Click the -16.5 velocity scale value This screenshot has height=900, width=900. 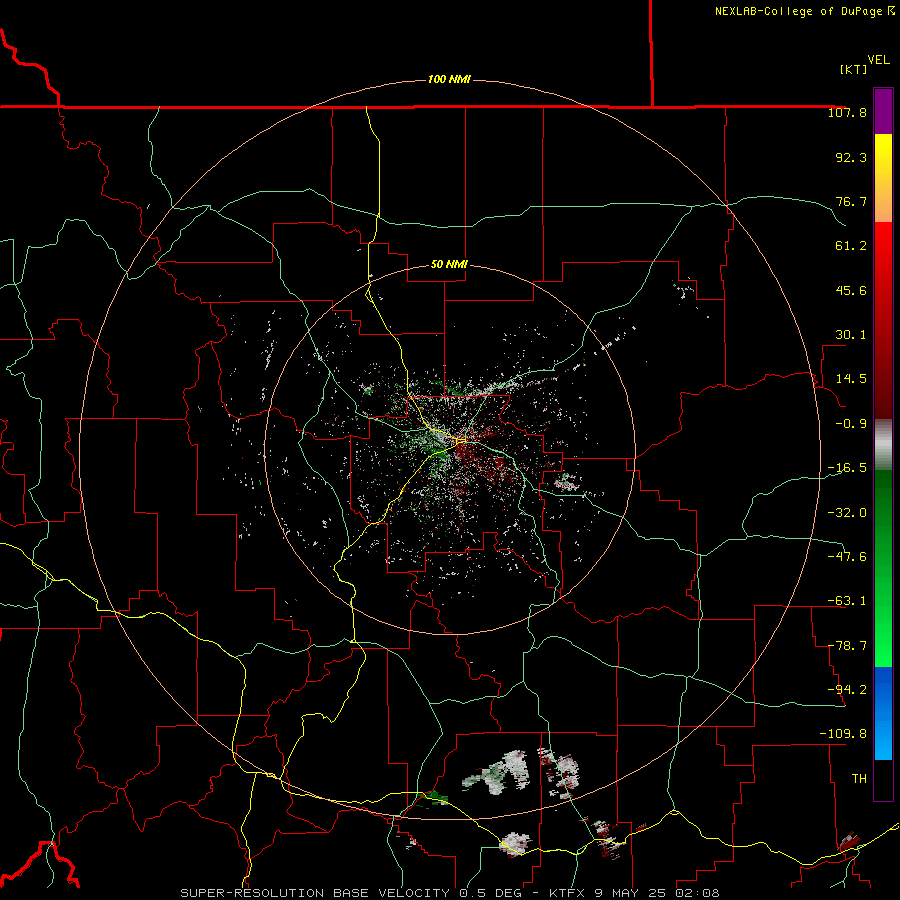[847, 468]
